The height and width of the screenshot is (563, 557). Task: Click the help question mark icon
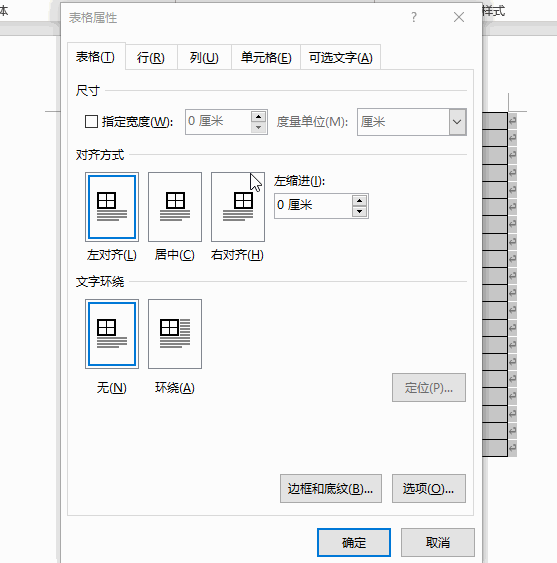coord(414,17)
